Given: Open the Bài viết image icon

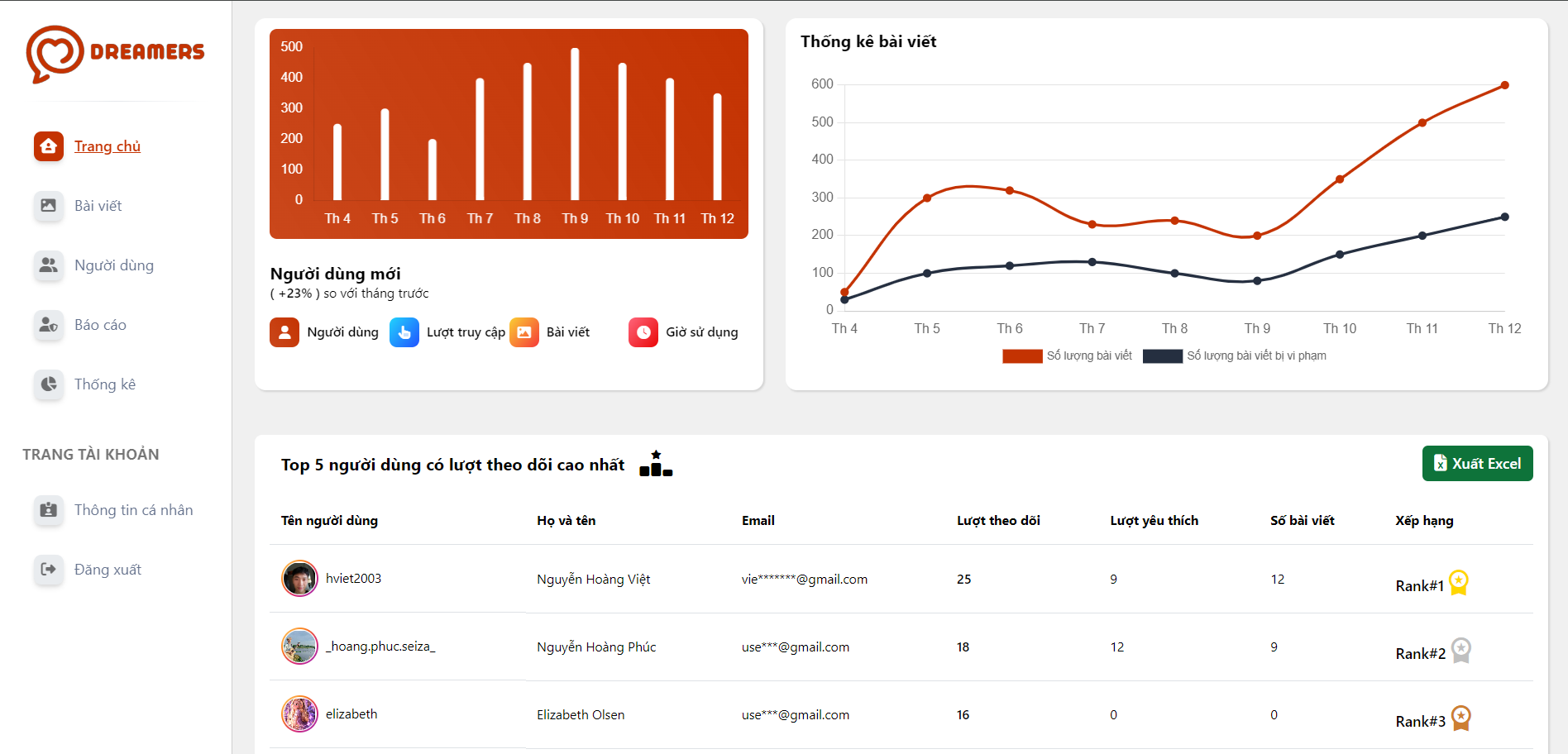Looking at the screenshot, I should (x=49, y=206).
